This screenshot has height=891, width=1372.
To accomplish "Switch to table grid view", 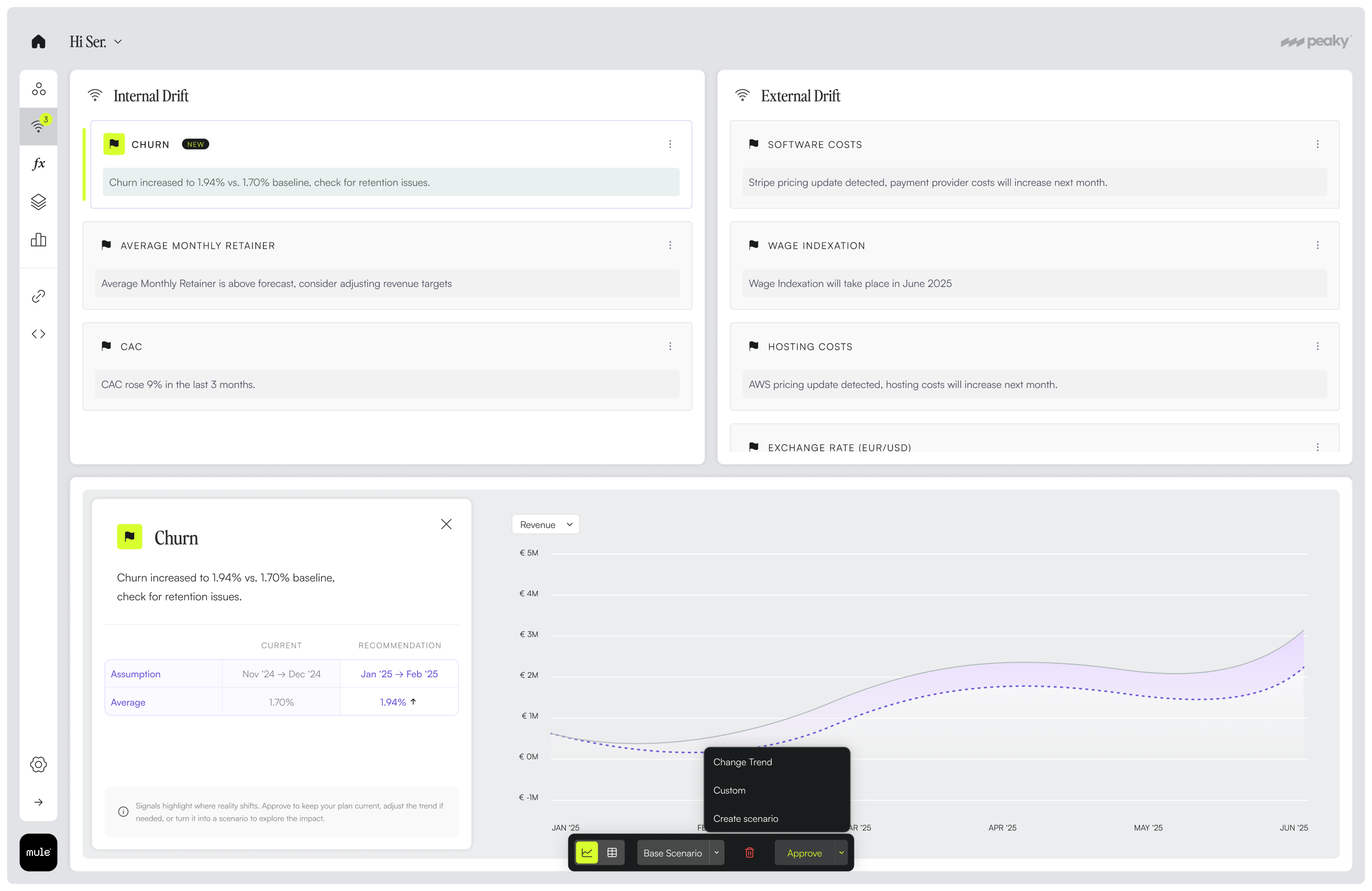I will 612,852.
